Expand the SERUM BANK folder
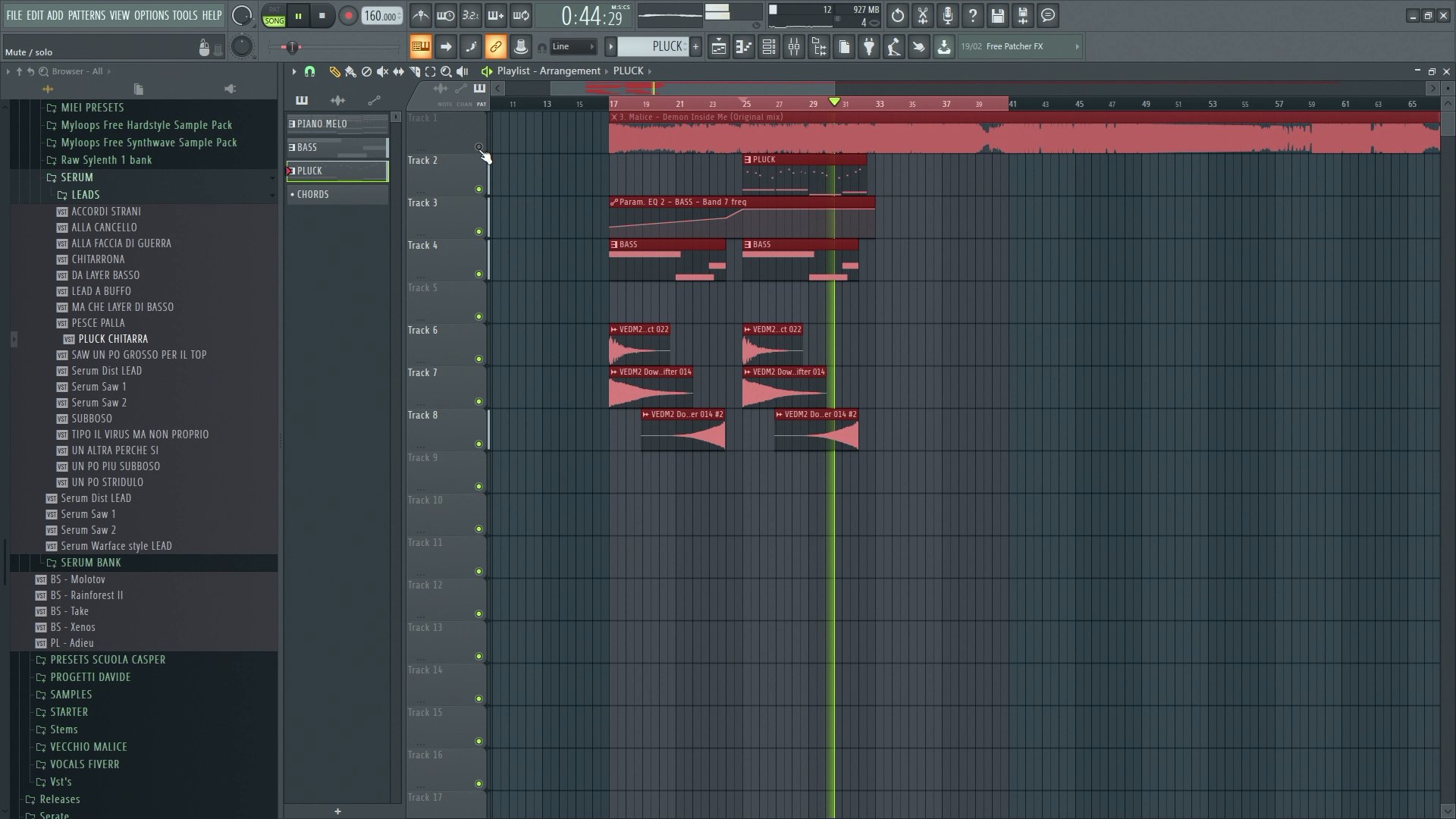 point(90,563)
